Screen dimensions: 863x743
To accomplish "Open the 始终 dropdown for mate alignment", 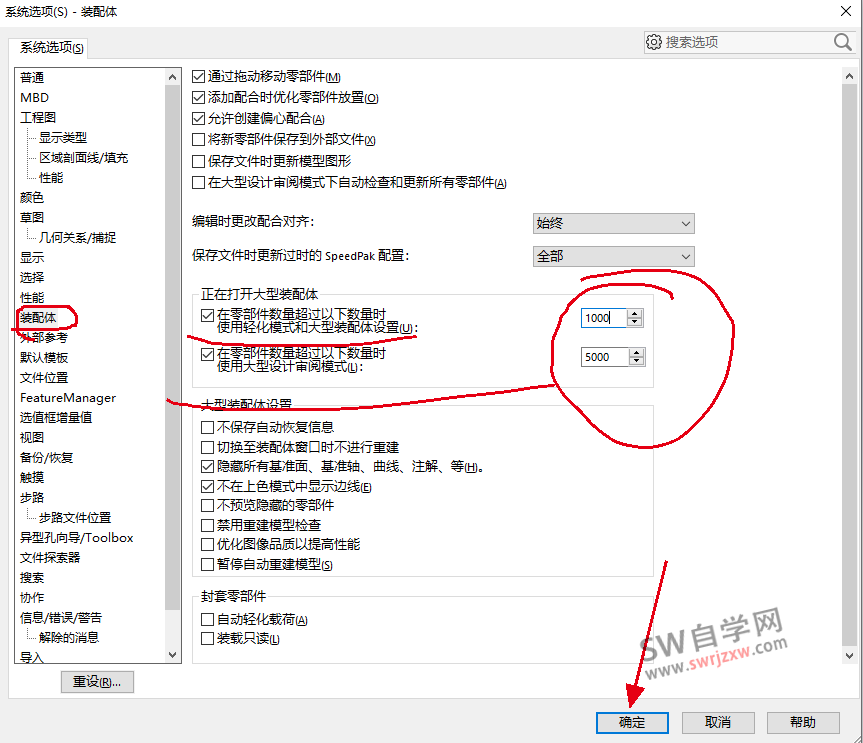I will (x=686, y=222).
